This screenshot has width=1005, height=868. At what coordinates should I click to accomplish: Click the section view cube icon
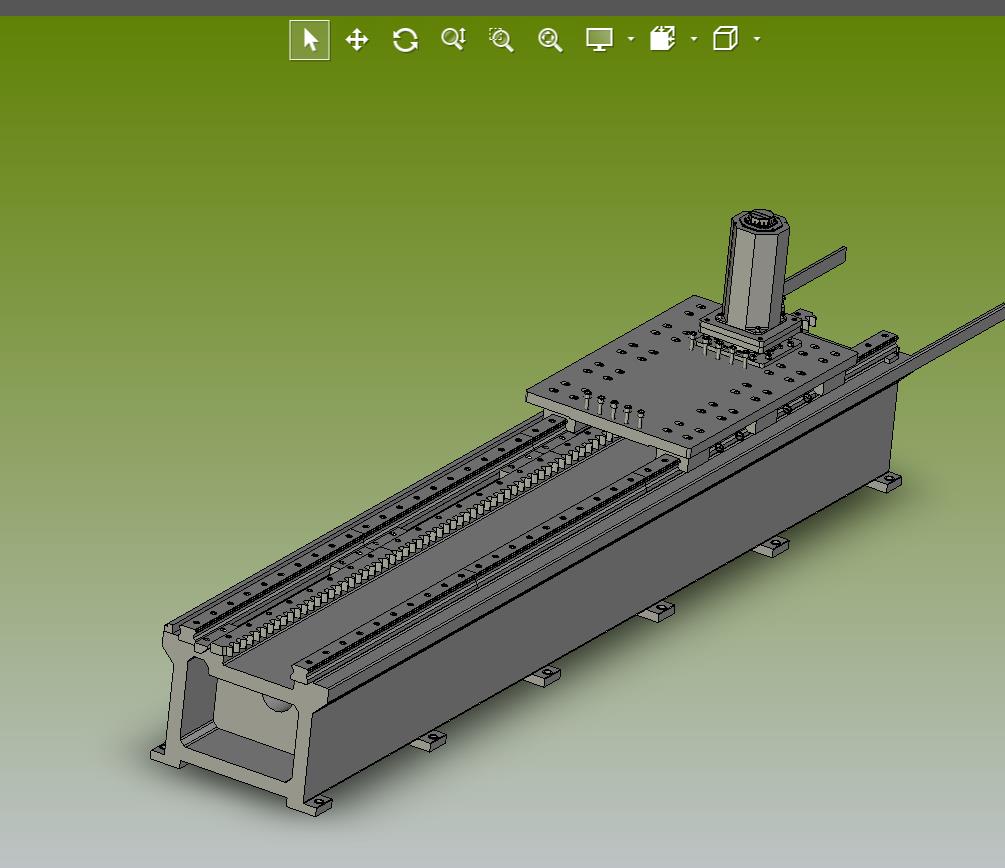coord(663,39)
